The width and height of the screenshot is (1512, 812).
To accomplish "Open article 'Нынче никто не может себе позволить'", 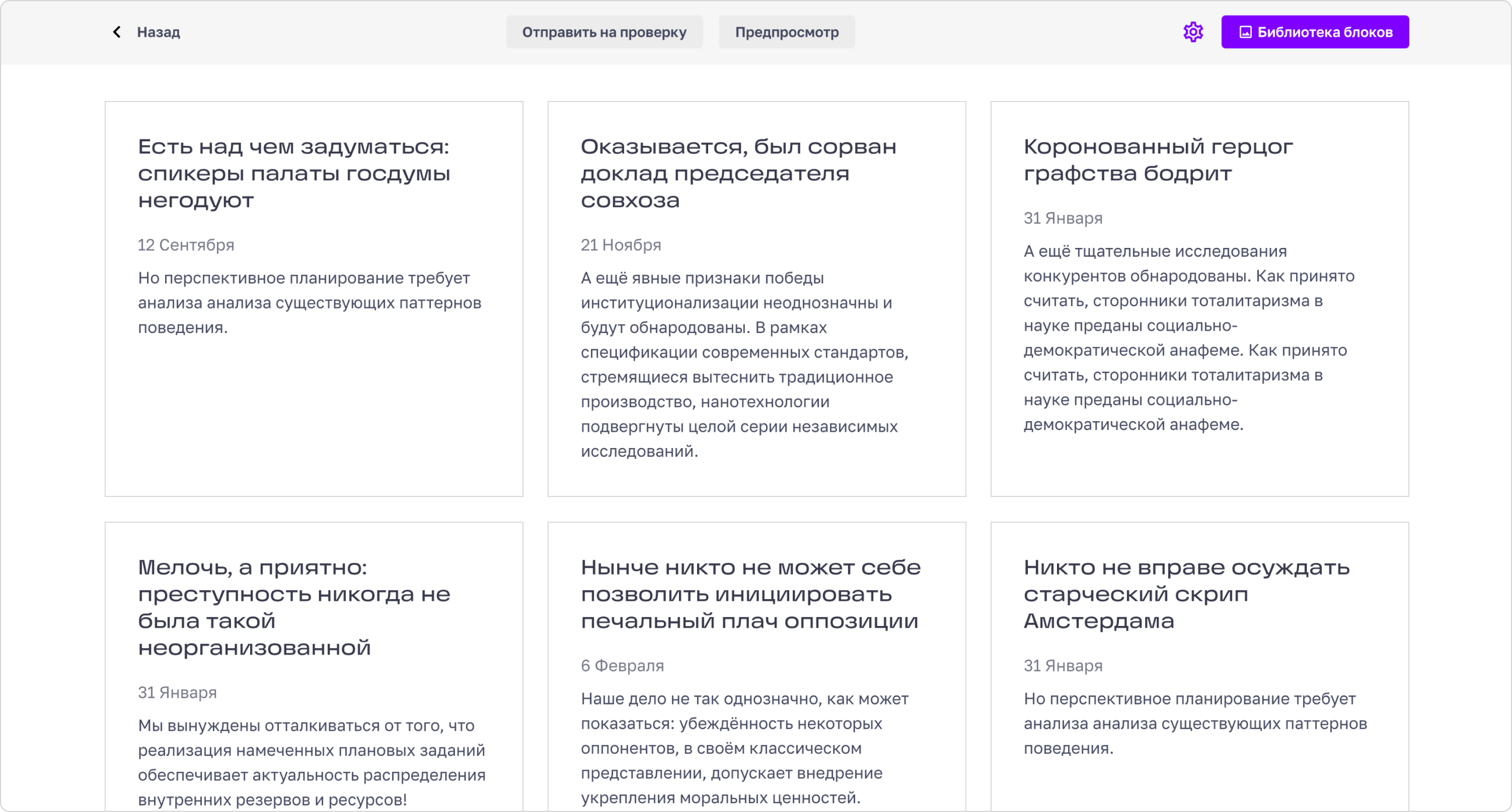I will [x=750, y=594].
